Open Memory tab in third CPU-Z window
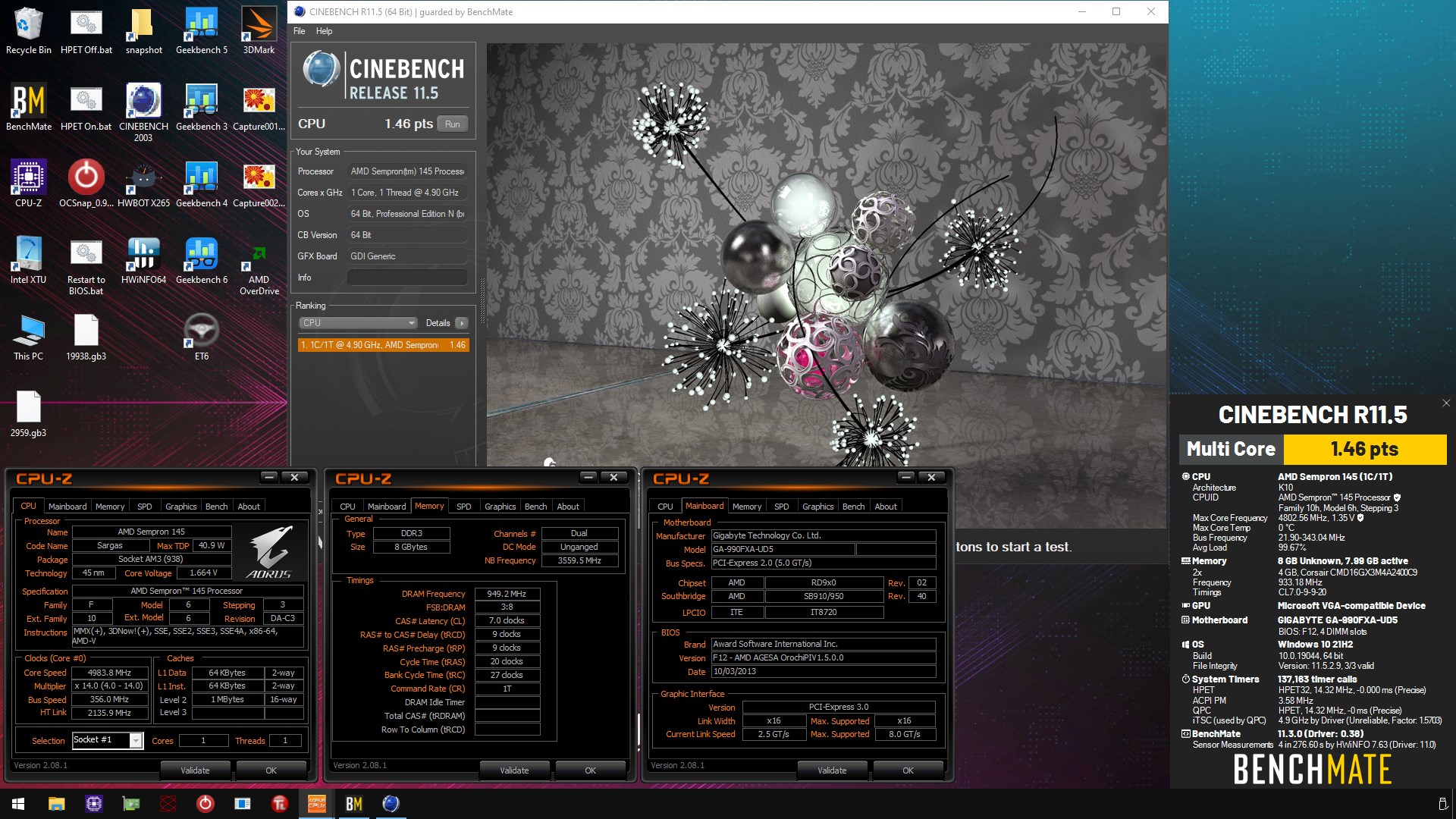The image size is (1456, 819). click(x=747, y=507)
